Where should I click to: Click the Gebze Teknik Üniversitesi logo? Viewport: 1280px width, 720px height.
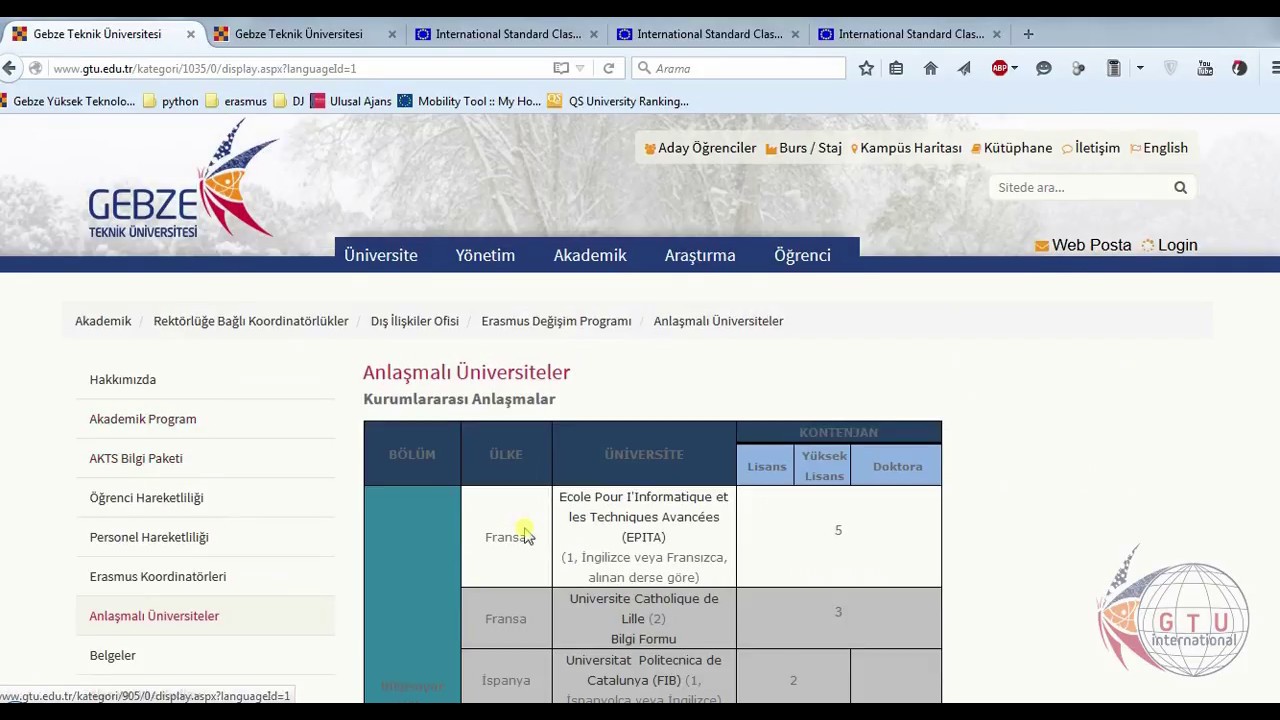(x=183, y=180)
